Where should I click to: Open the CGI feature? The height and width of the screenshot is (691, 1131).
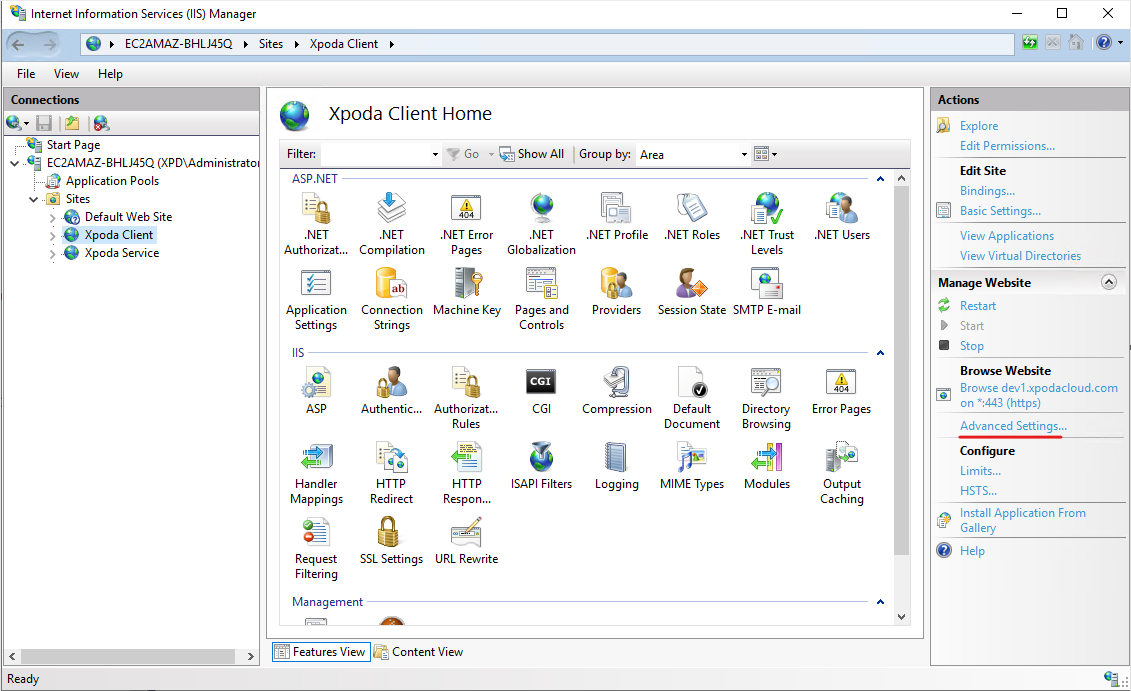542,391
